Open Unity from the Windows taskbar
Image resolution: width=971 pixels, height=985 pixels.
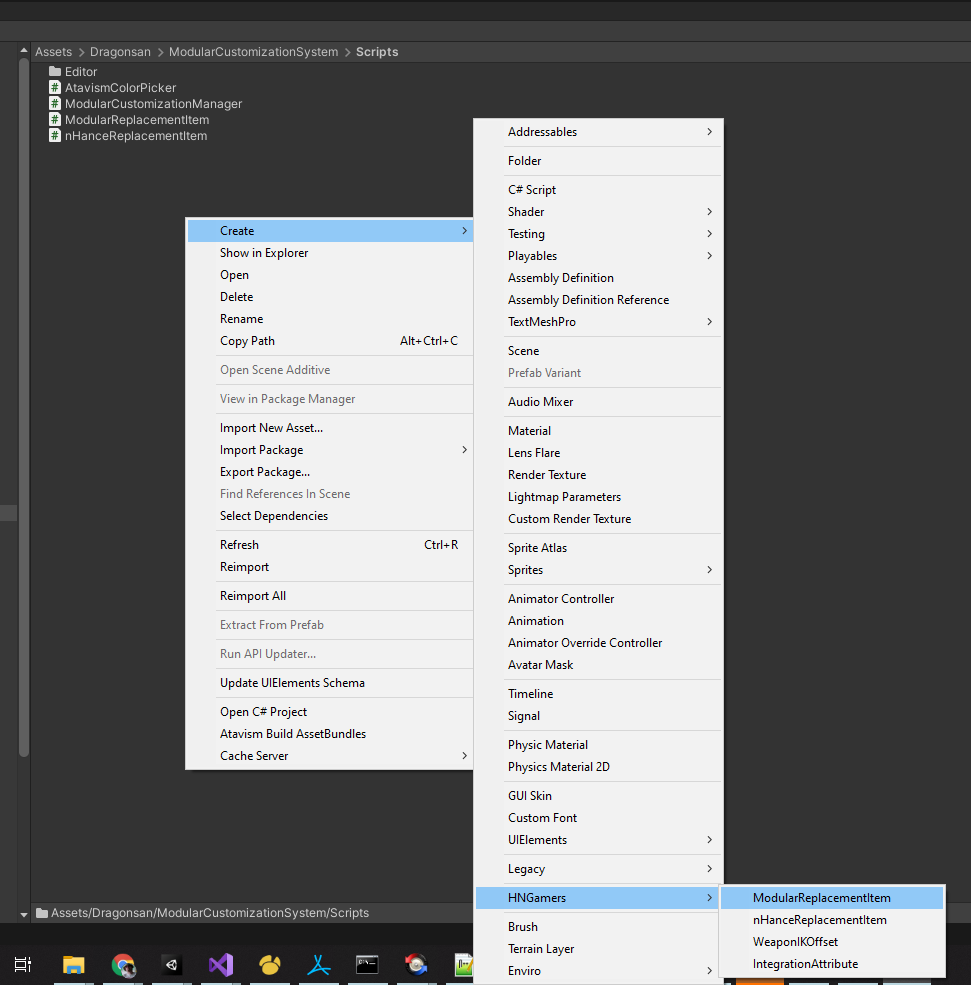pyautogui.click(x=171, y=965)
